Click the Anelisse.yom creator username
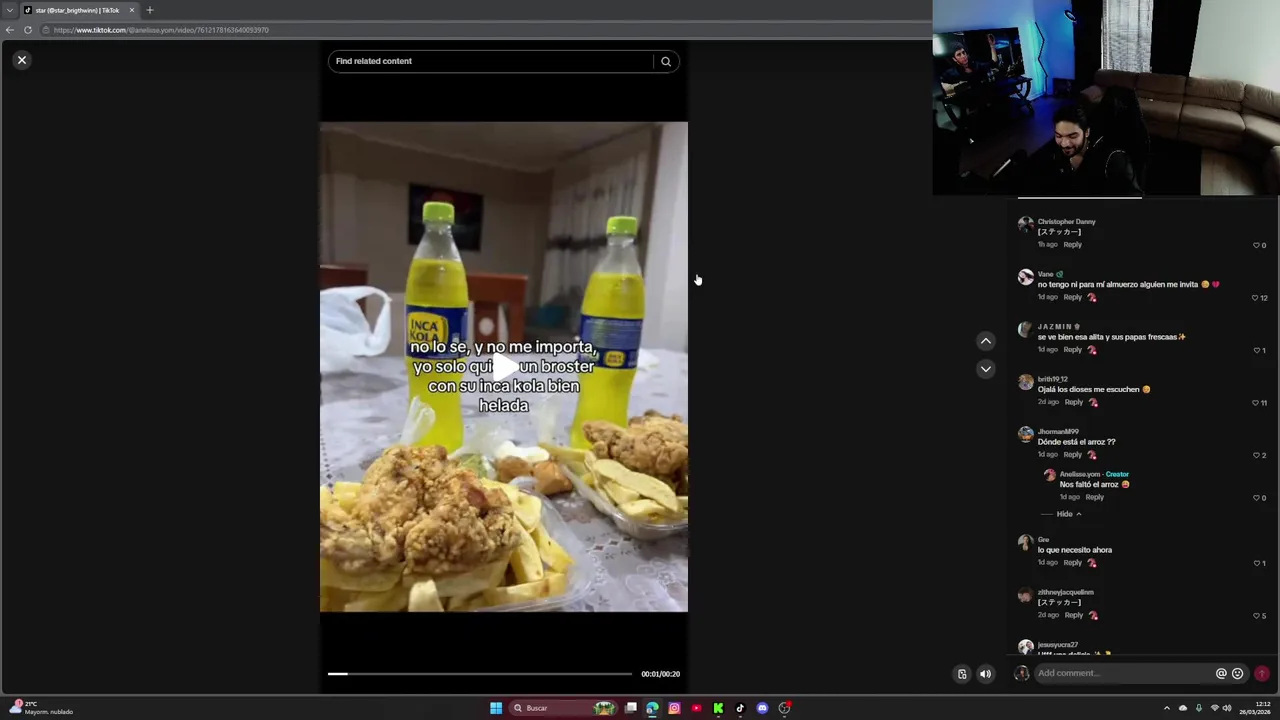Image resolution: width=1280 pixels, height=720 pixels. 1079,474
